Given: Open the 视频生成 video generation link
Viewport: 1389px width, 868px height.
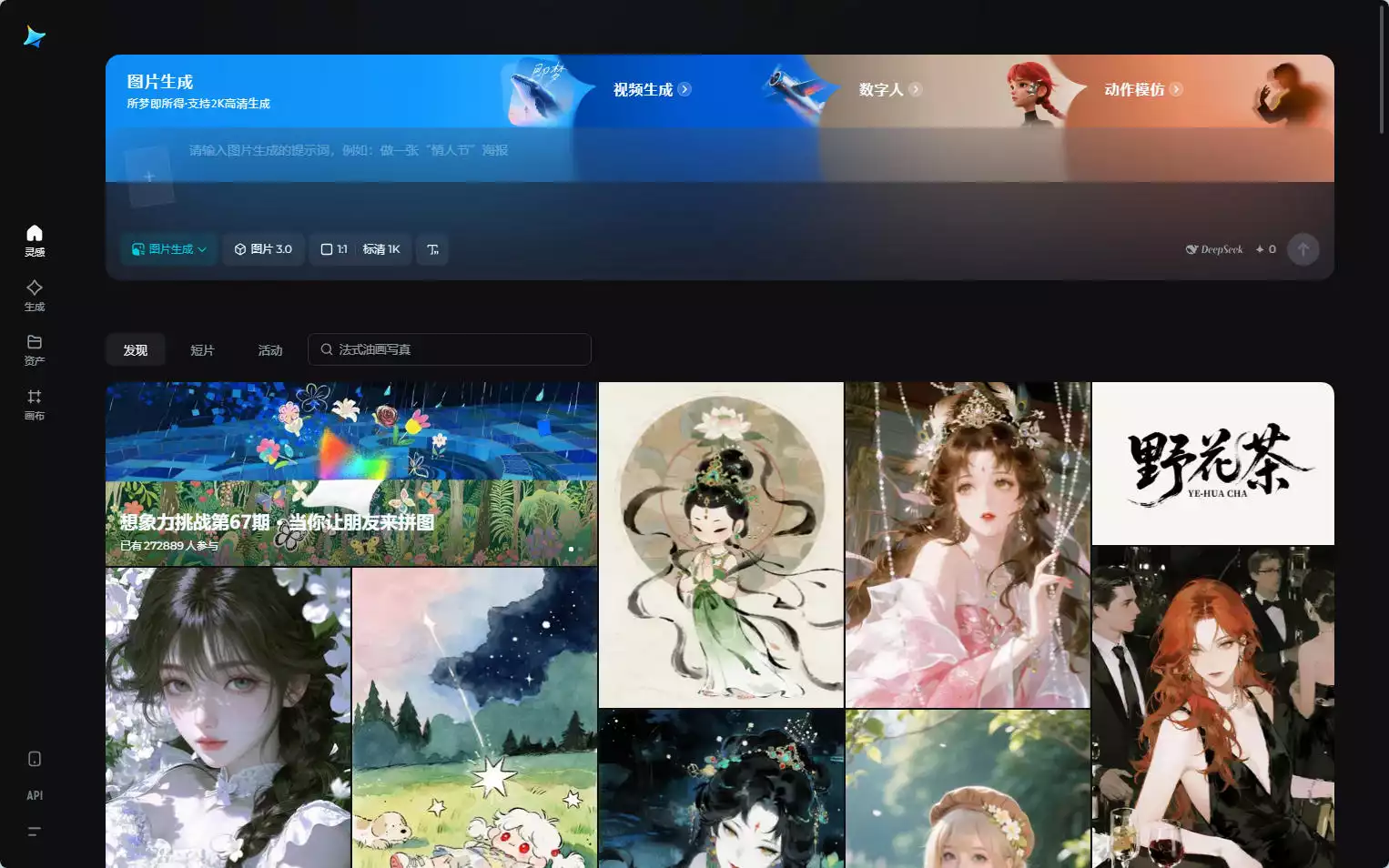Looking at the screenshot, I should pyautogui.click(x=649, y=89).
